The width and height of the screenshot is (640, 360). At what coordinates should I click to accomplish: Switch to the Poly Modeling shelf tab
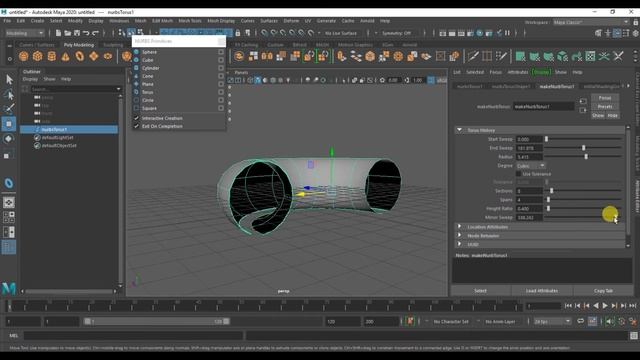(79, 45)
